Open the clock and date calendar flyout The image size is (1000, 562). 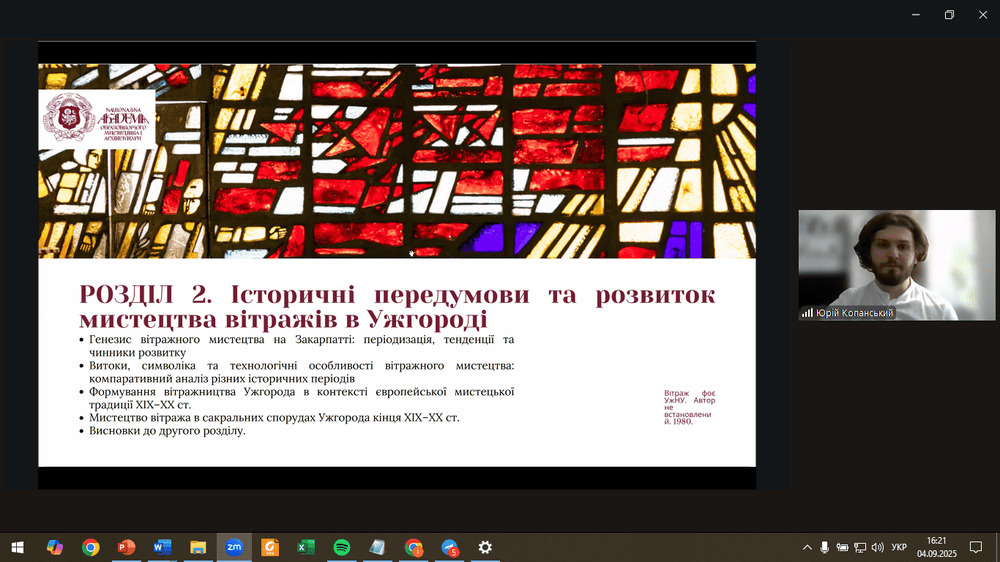coord(938,547)
